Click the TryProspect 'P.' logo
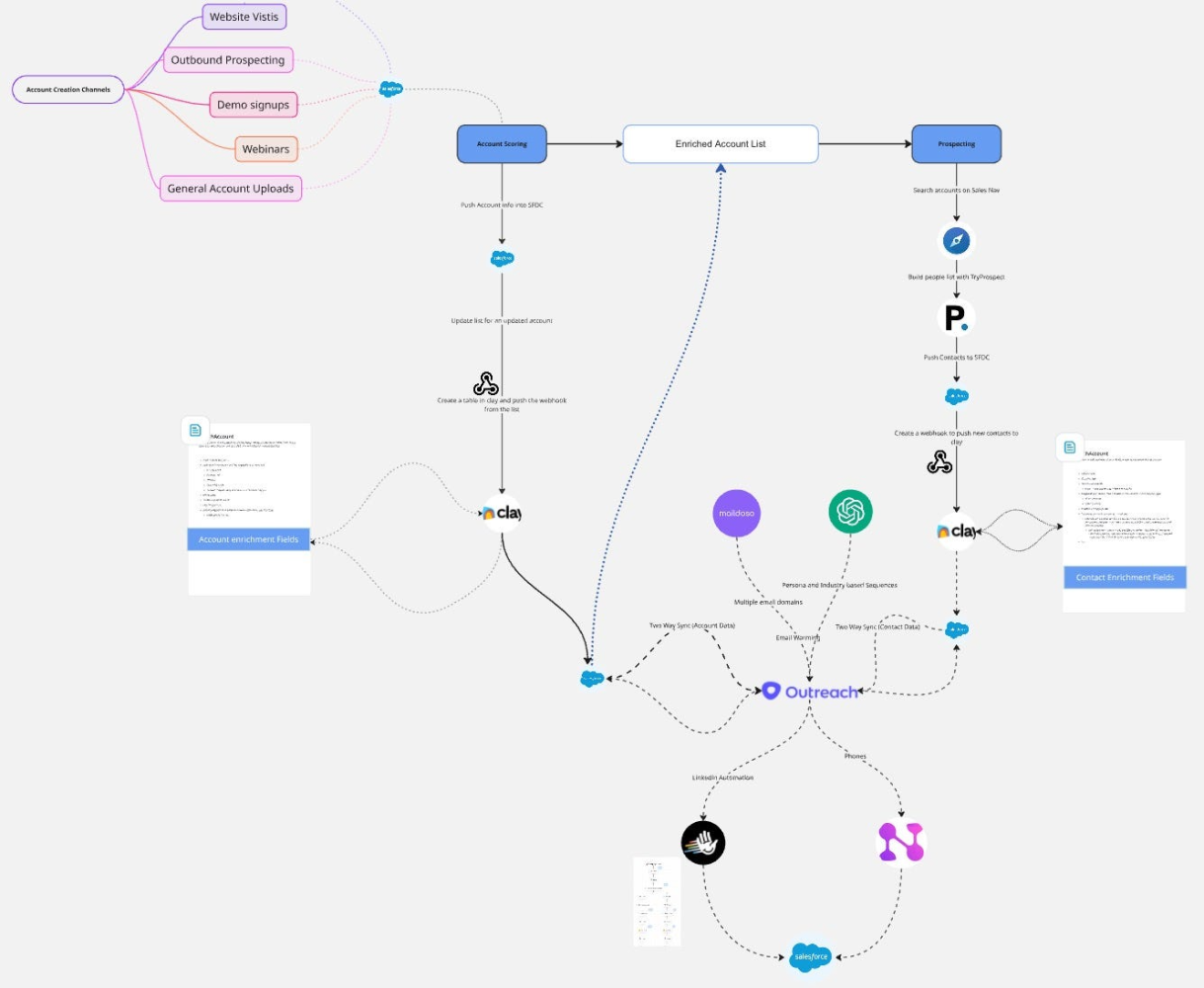 point(956,318)
